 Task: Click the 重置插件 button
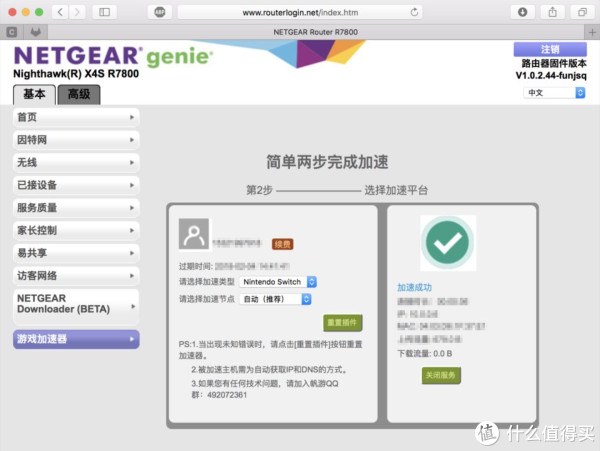pyautogui.click(x=342, y=323)
